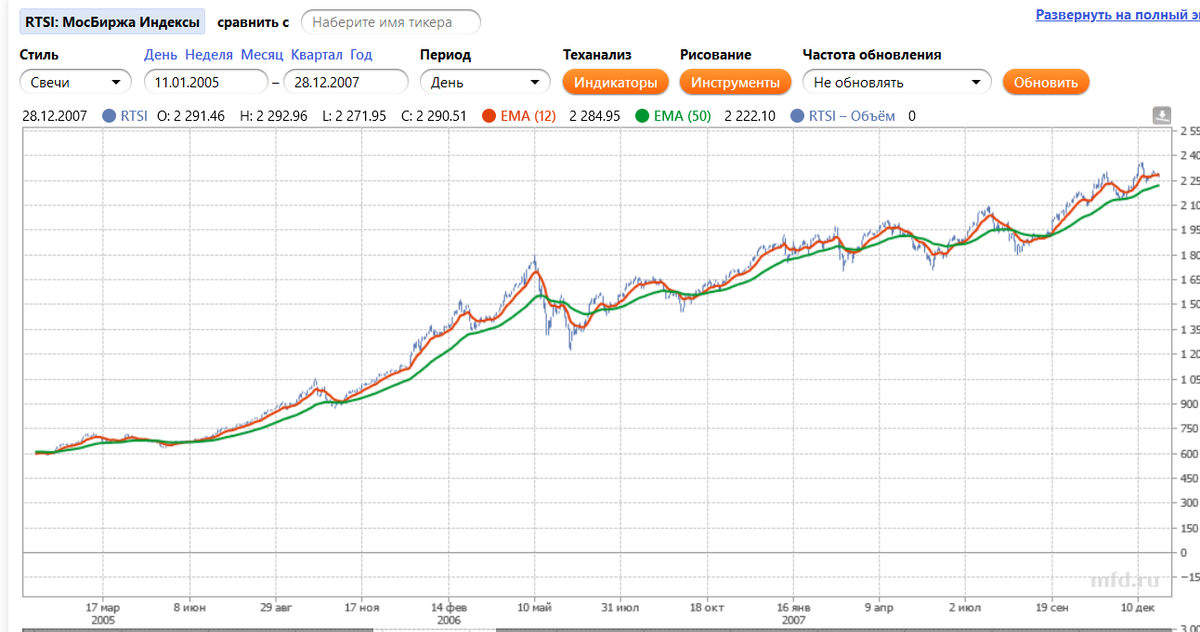Open the Стиль dropdown showing Свечи
This screenshot has width=1200, height=632.
pyautogui.click(x=76, y=82)
